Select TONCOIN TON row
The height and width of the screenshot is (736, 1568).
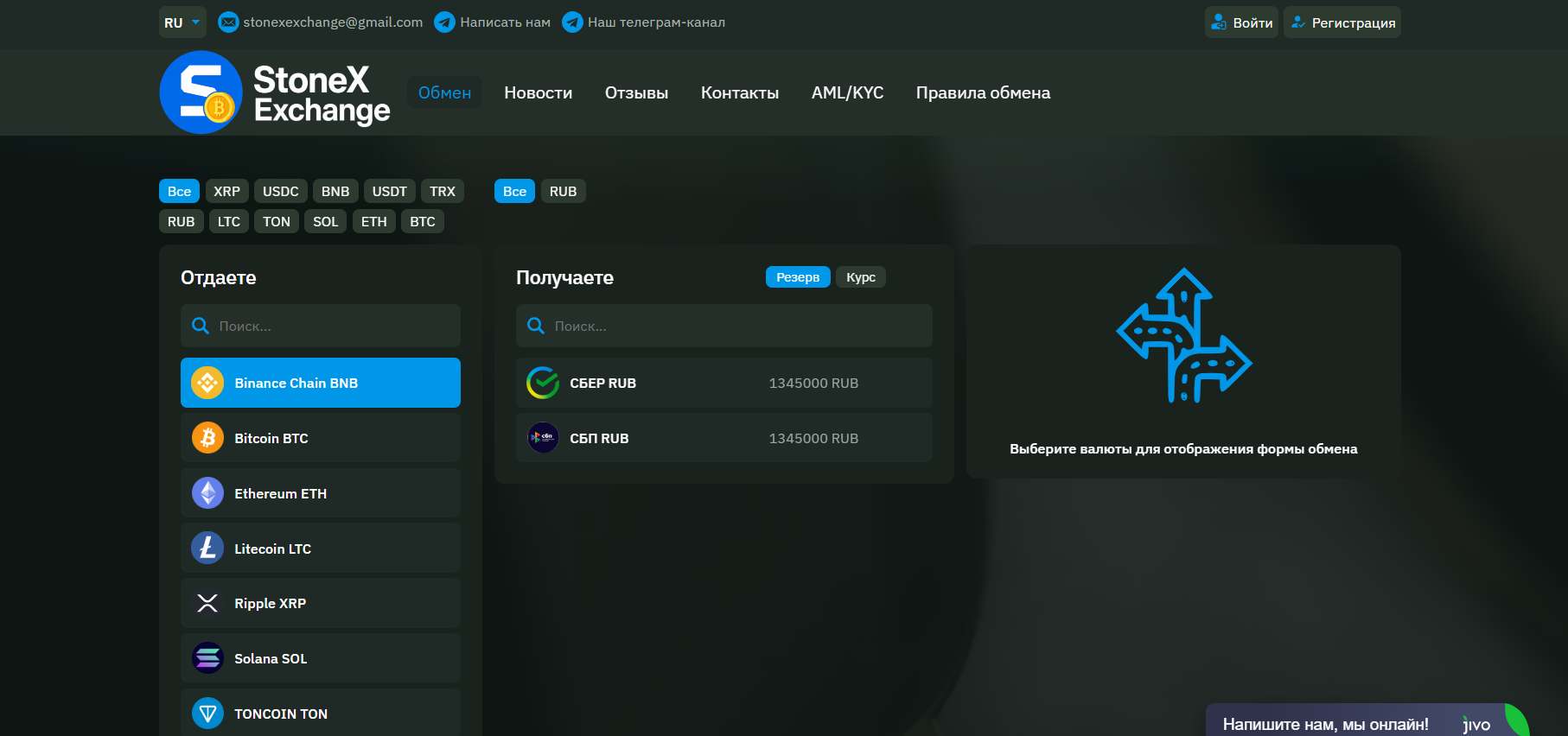coord(321,714)
